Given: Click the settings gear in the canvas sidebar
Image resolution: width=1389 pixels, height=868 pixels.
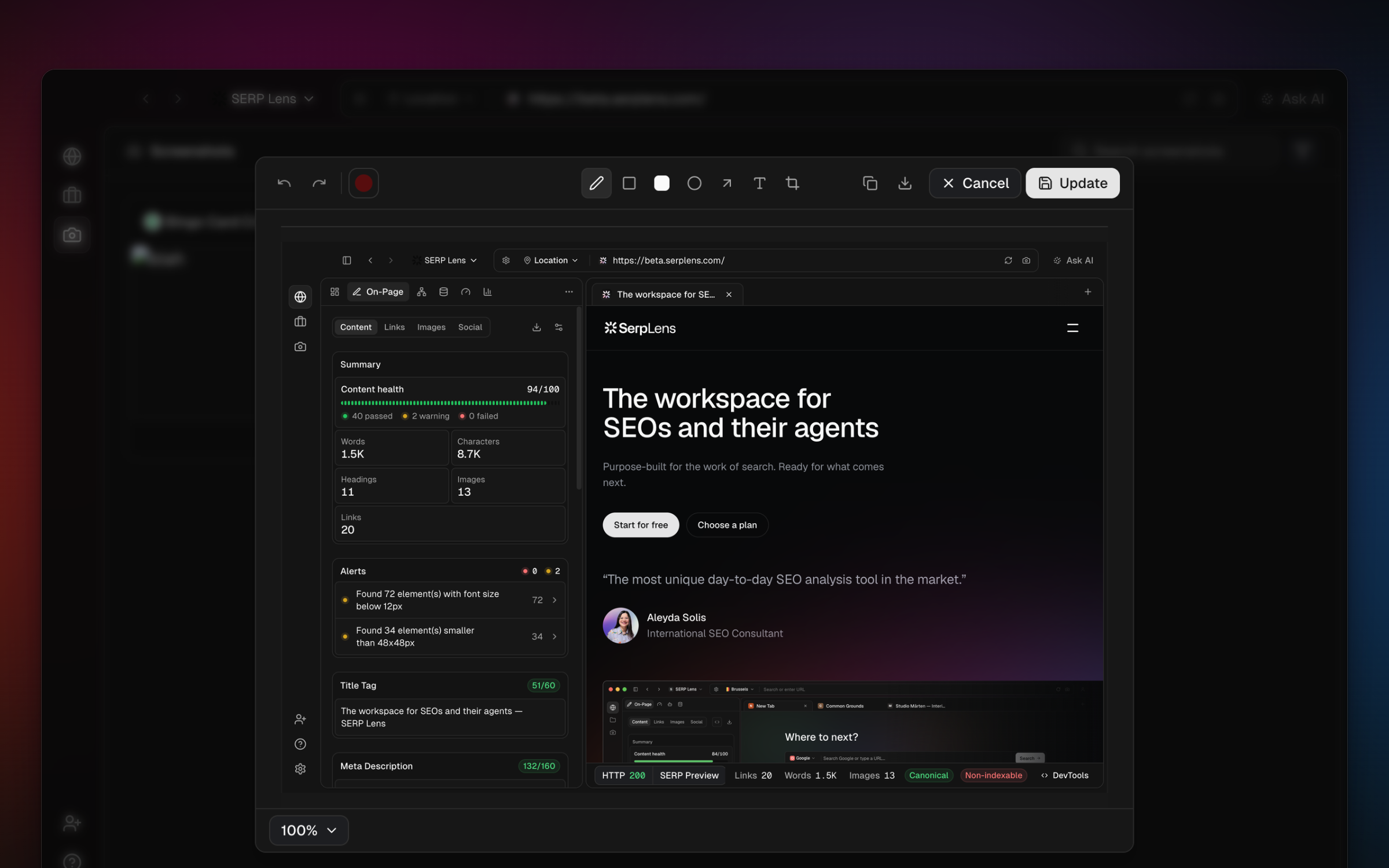Looking at the screenshot, I should [x=300, y=769].
